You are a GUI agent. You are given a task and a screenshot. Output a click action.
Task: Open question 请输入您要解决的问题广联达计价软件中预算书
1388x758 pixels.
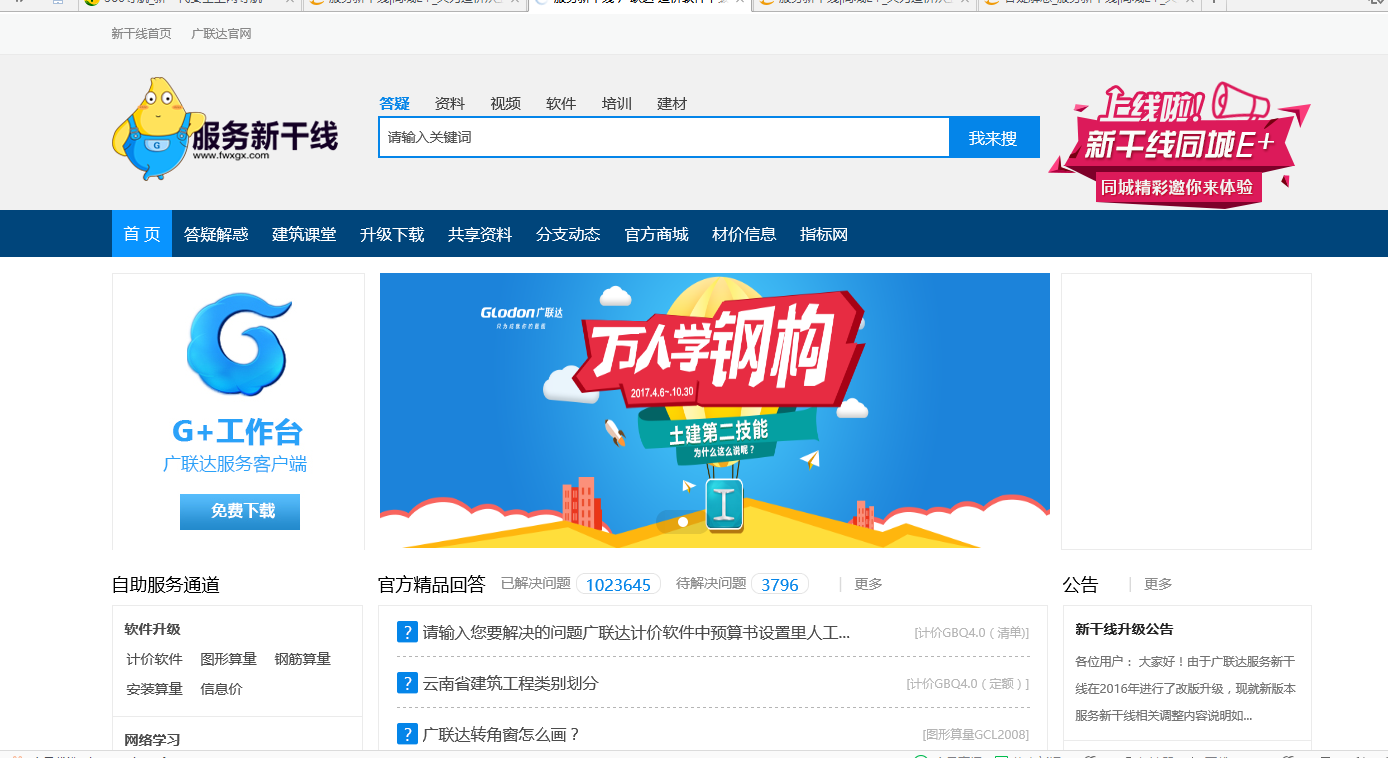(636, 632)
